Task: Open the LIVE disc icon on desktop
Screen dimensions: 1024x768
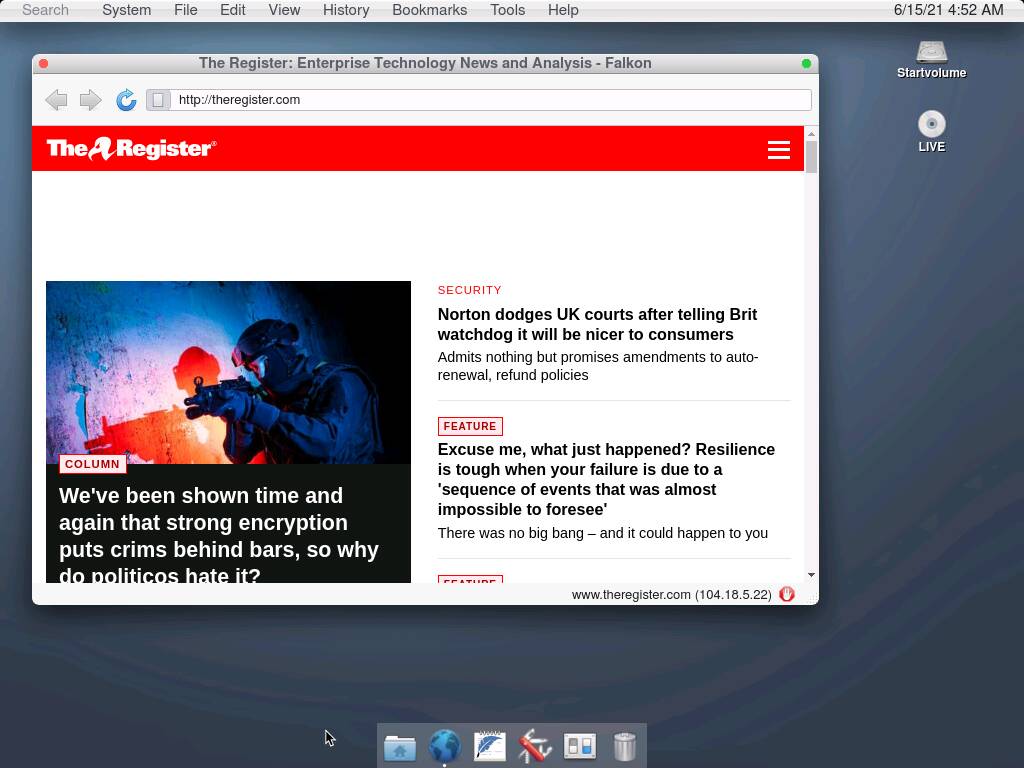Action: coord(931,132)
